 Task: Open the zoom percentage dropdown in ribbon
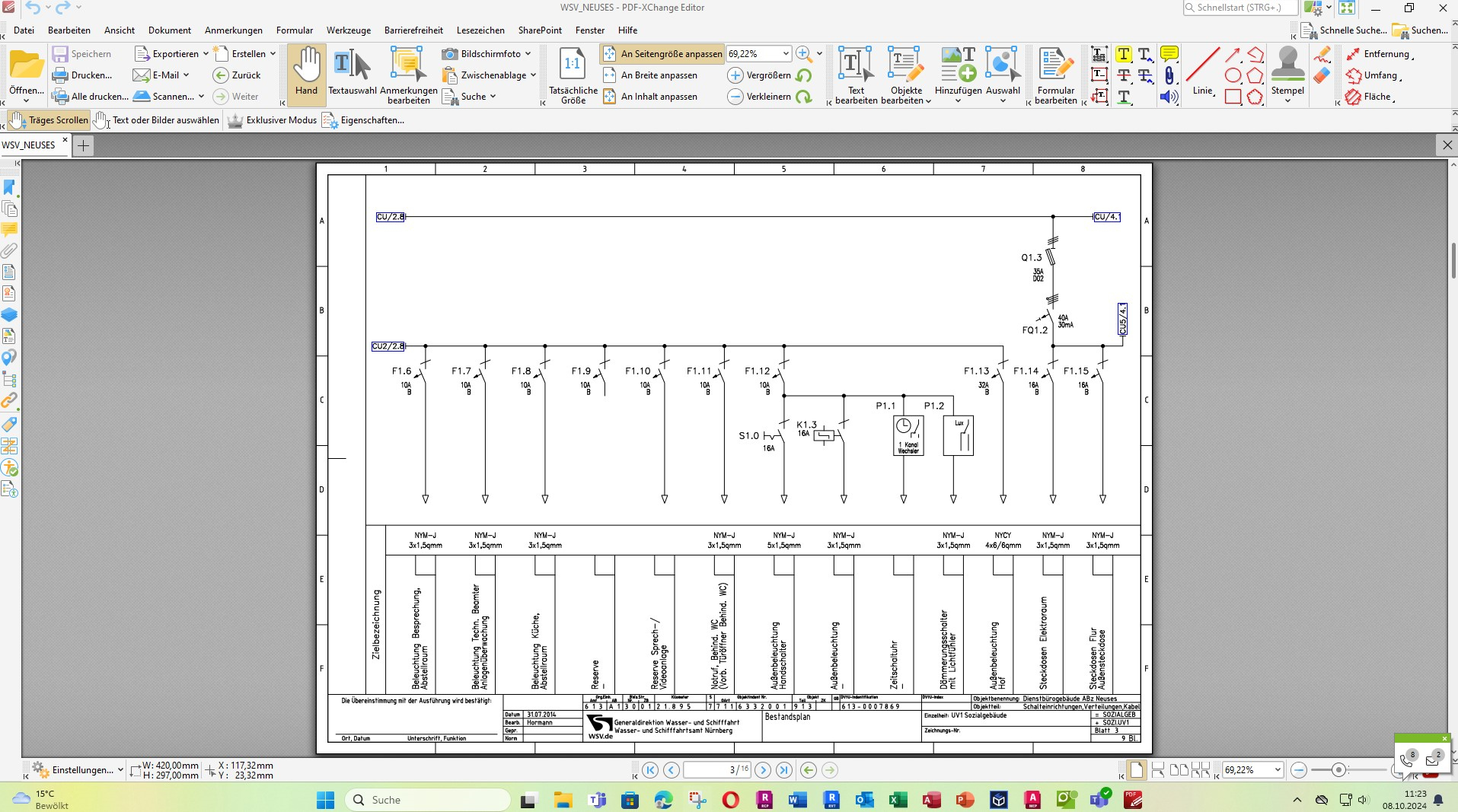coord(786,54)
